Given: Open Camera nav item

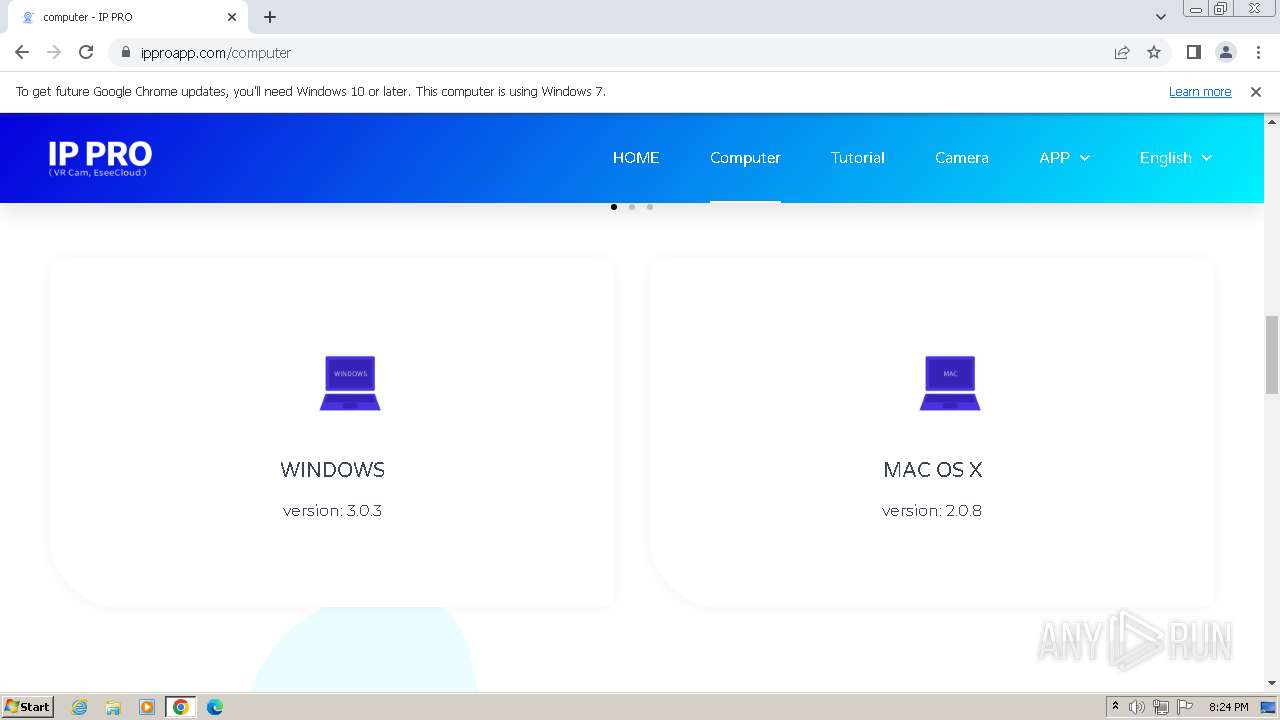Looking at the screenshot, I should 962,158.
